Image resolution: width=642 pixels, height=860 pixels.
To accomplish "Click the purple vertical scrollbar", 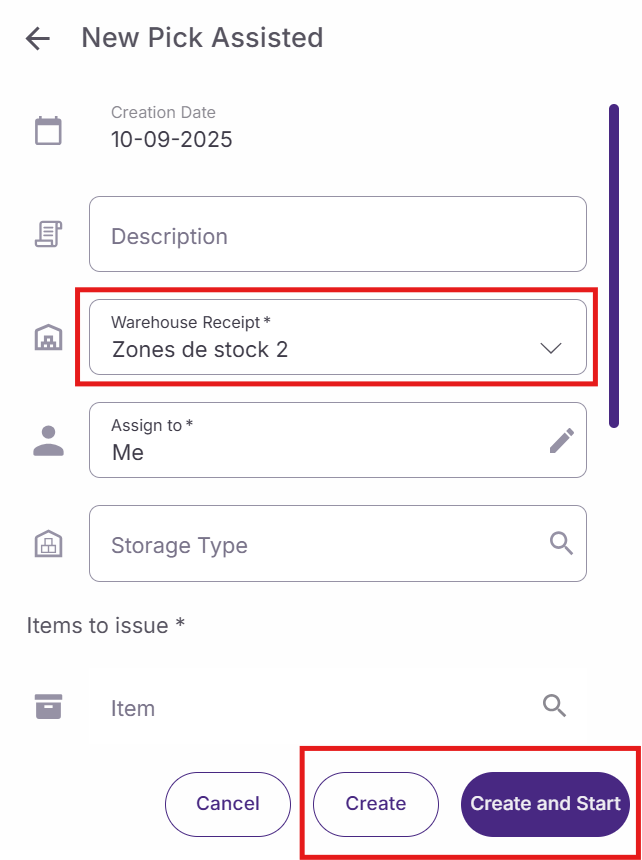I will pyautogui.click(x=614, y=265).
